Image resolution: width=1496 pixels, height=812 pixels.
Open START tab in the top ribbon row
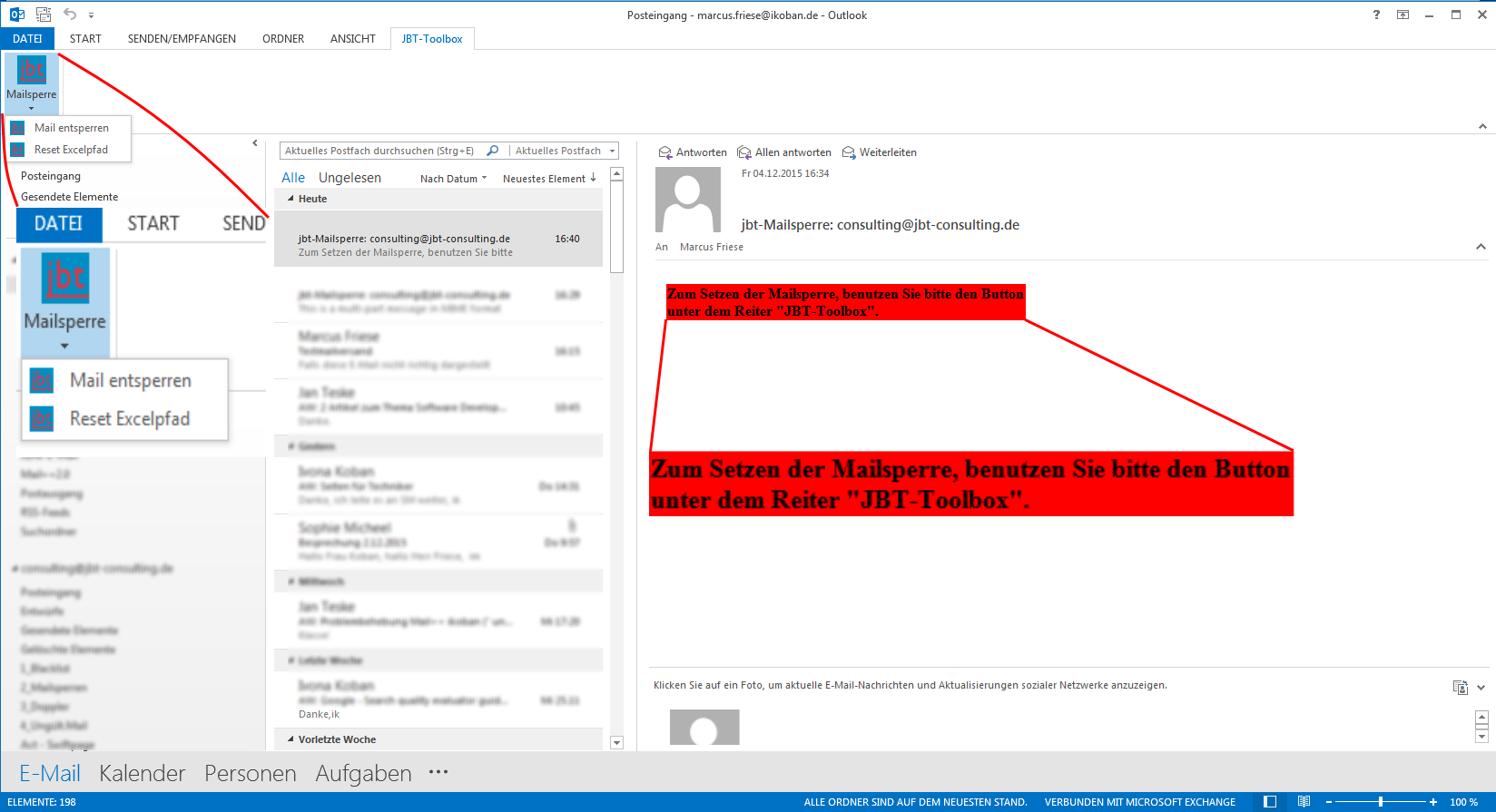(85, 39)
